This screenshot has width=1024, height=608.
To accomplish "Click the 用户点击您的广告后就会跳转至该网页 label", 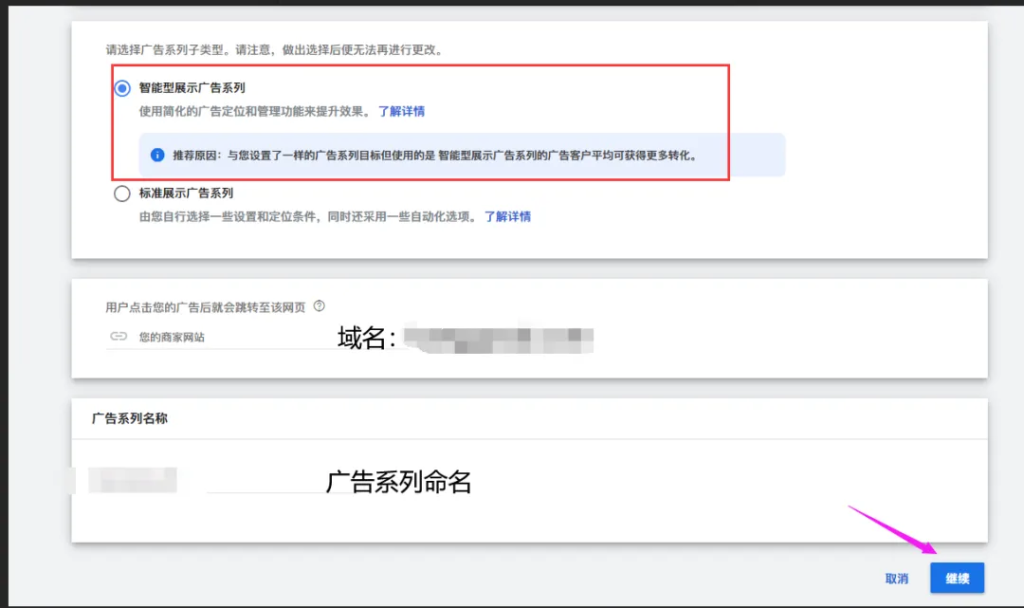I will [205, 307].
